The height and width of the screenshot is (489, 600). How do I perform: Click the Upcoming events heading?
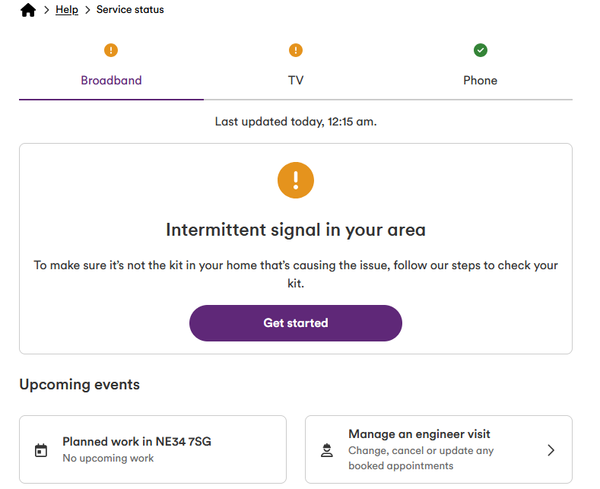[x=80, y=384]
